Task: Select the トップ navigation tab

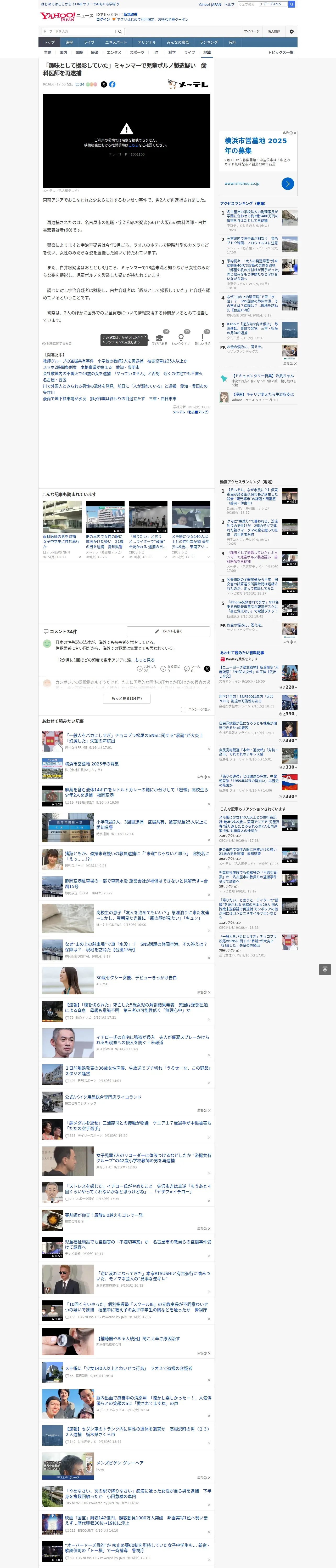Action: pyautogui.click(x=49, y=43)
